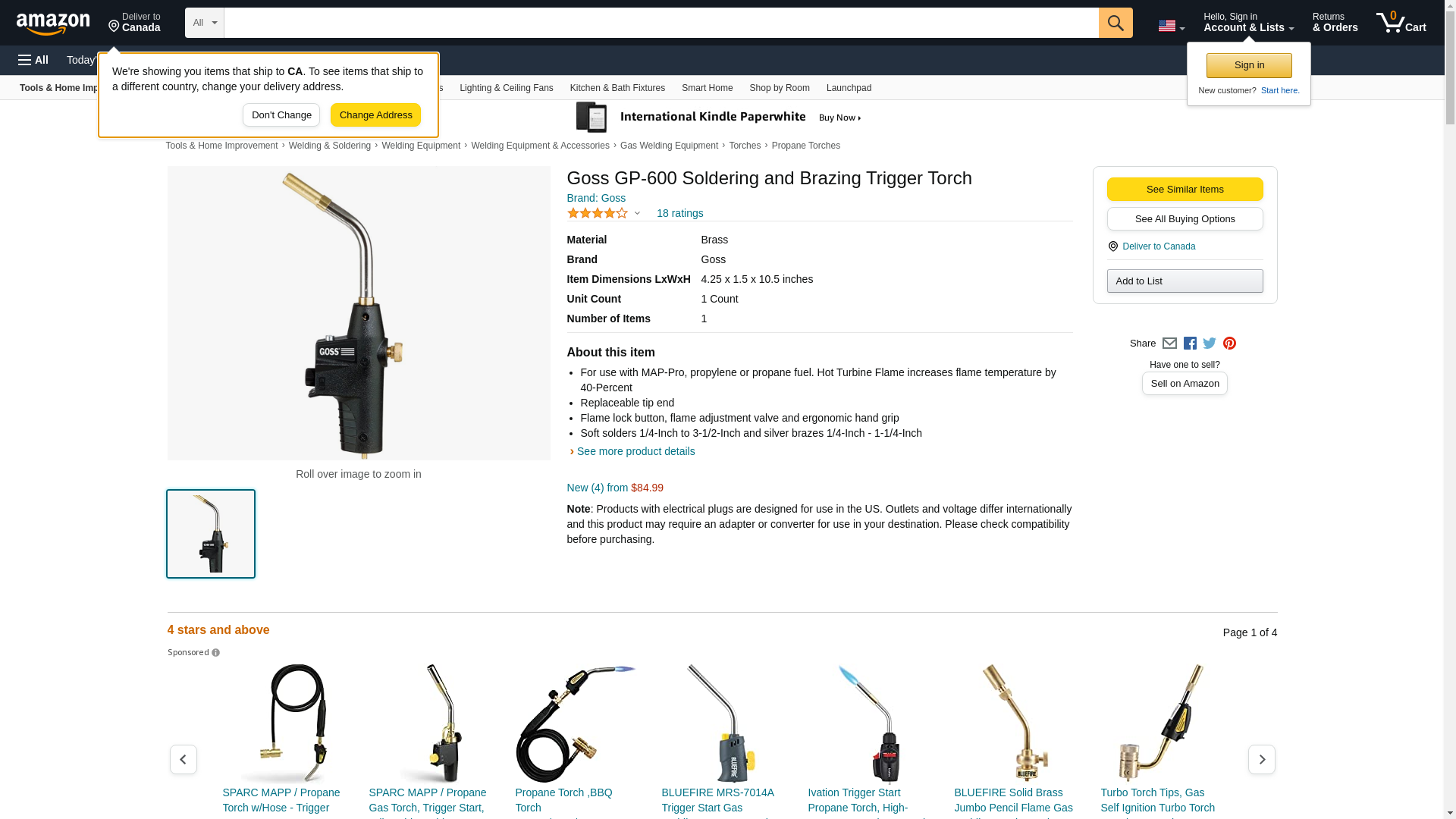
Task: Open the All hamburger menu
Action: tap(33, 60)
